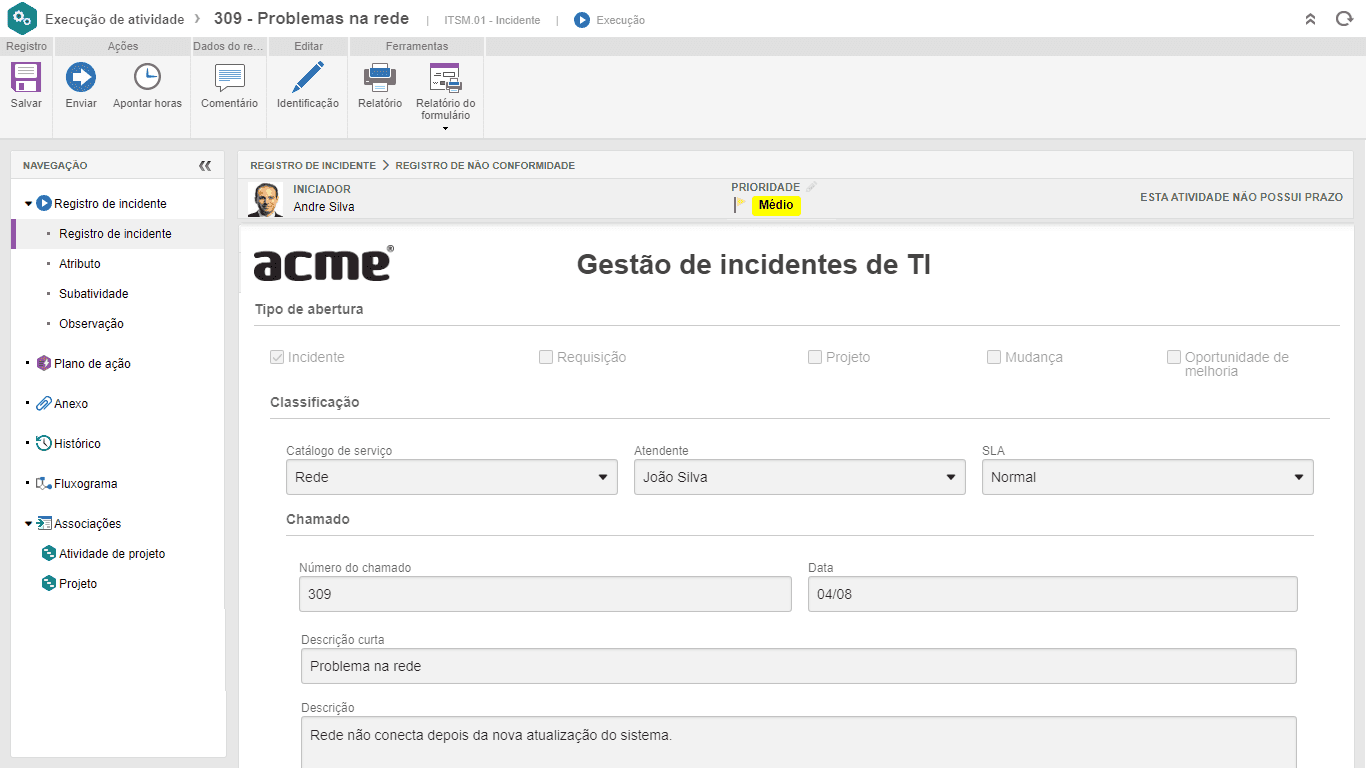Open the Catálogo de serviço dropdown

click(x=452, y=477)
